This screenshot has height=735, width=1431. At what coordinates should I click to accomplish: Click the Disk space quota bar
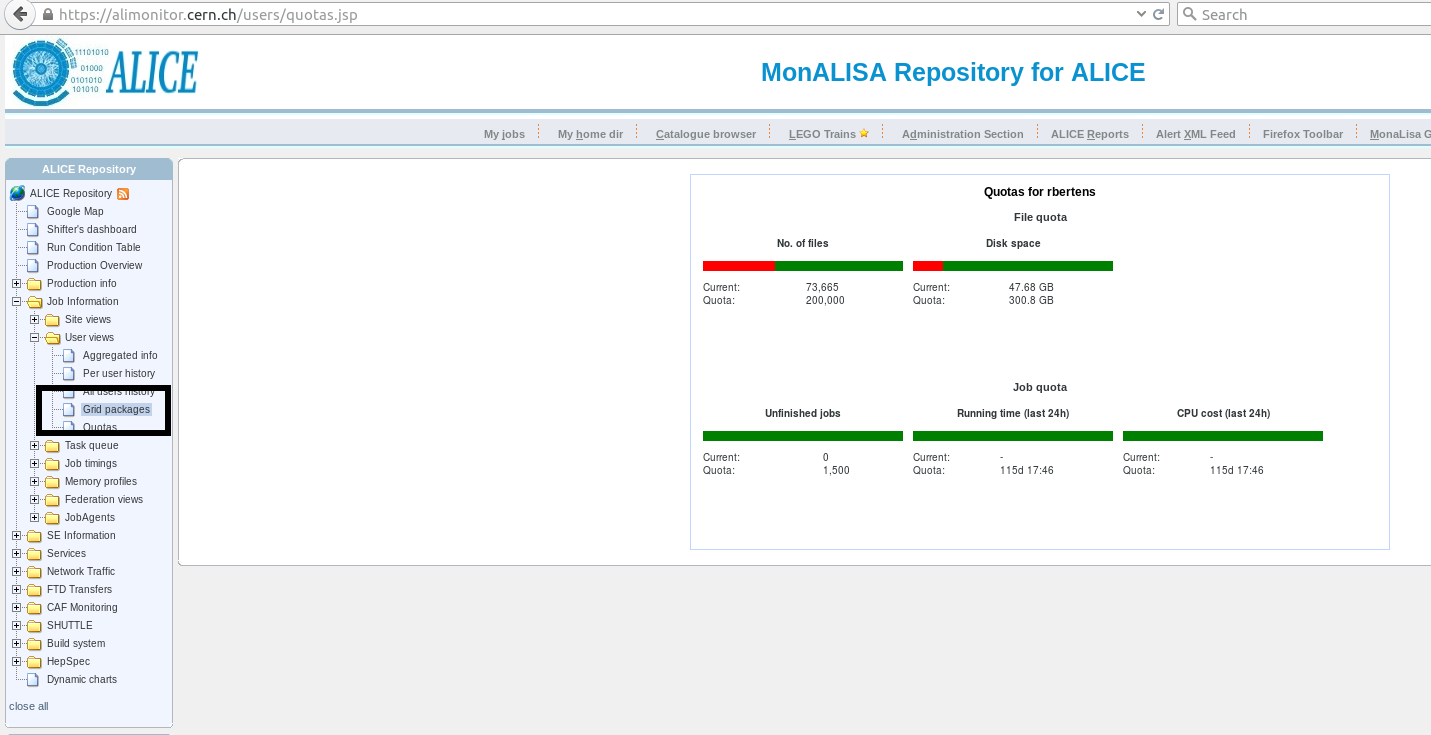(1013, 266)
